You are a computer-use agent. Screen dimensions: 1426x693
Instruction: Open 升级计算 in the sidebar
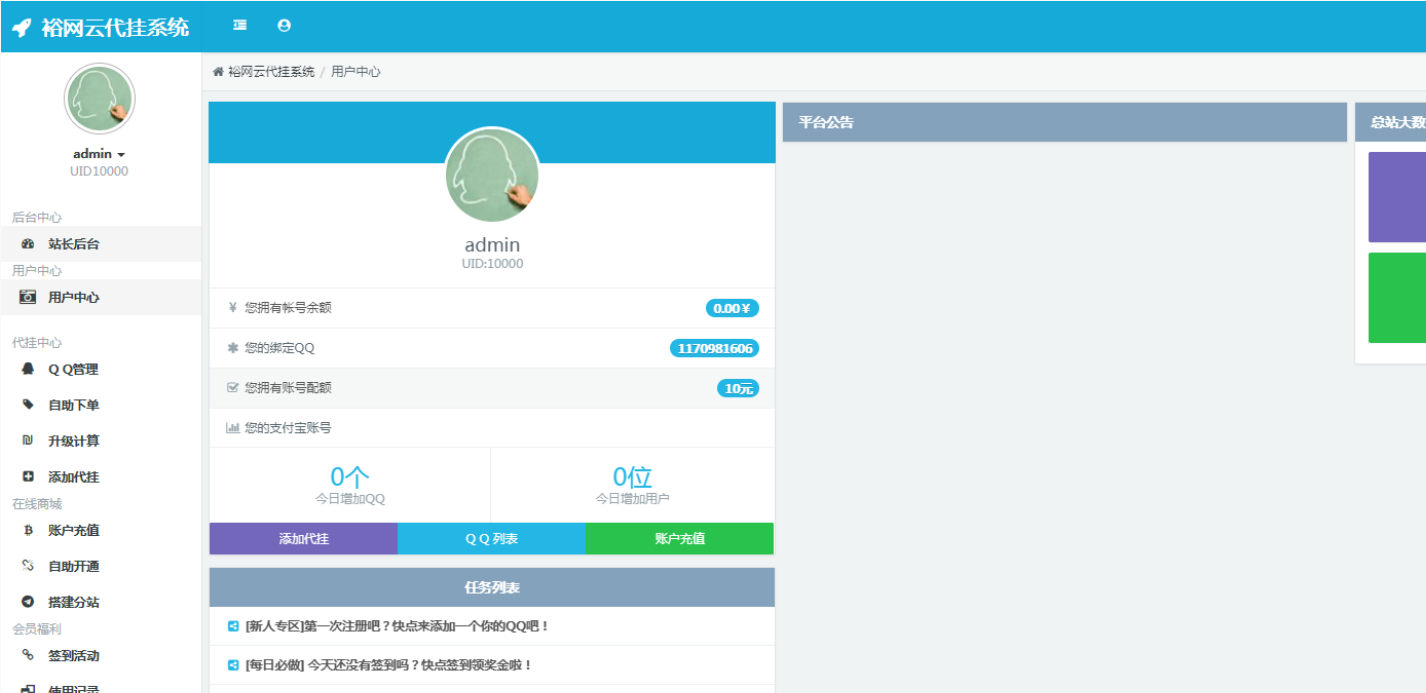73,441
